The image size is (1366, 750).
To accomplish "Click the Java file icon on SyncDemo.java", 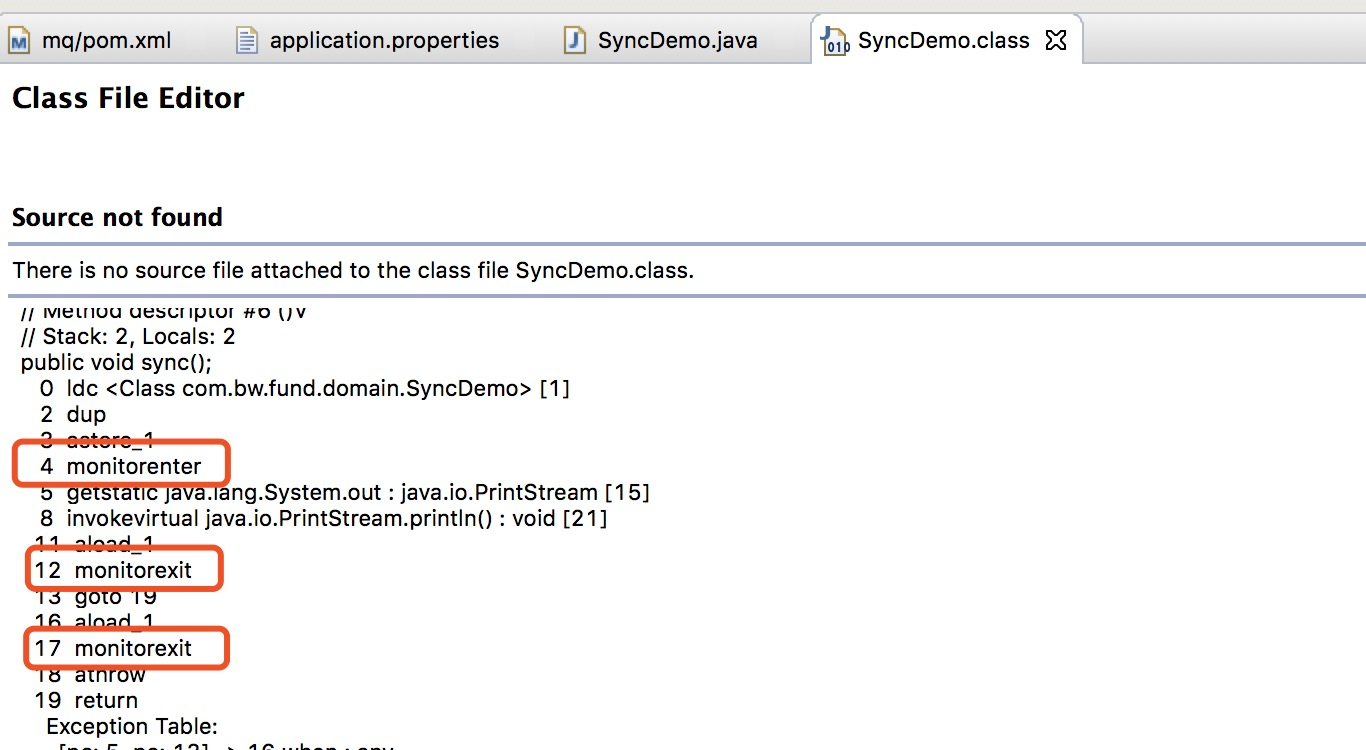I will [574, 40].
